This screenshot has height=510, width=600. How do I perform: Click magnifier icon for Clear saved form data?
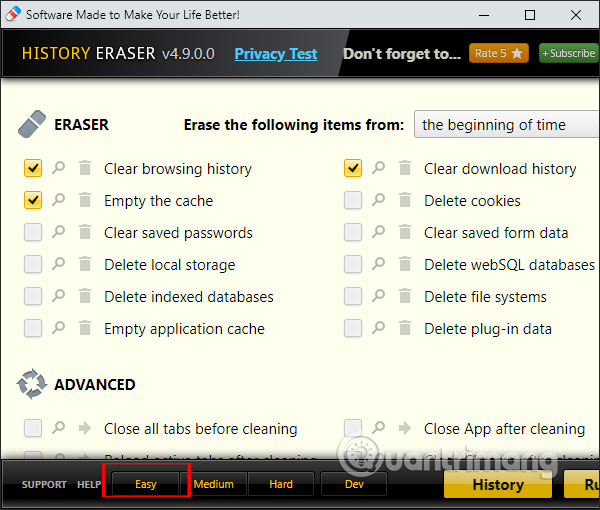click(378, 232)
